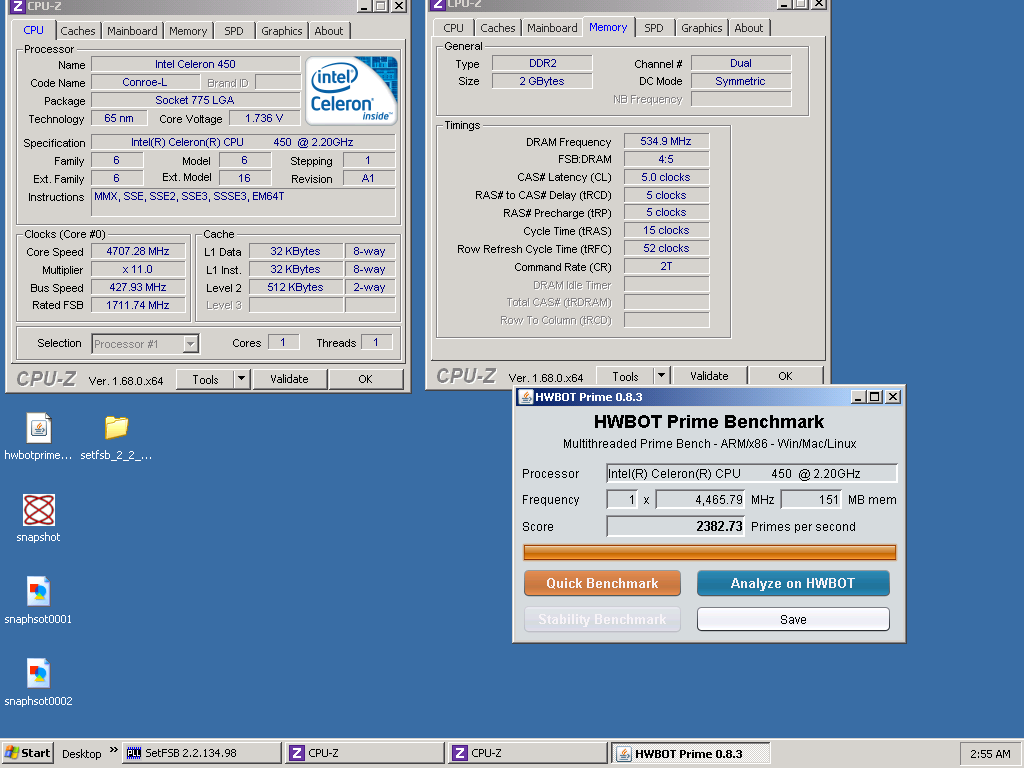Screen dimensions: 1024x768
Task: Switch to the SPD tab in left CPU-Z
Action: click(234, 31)
